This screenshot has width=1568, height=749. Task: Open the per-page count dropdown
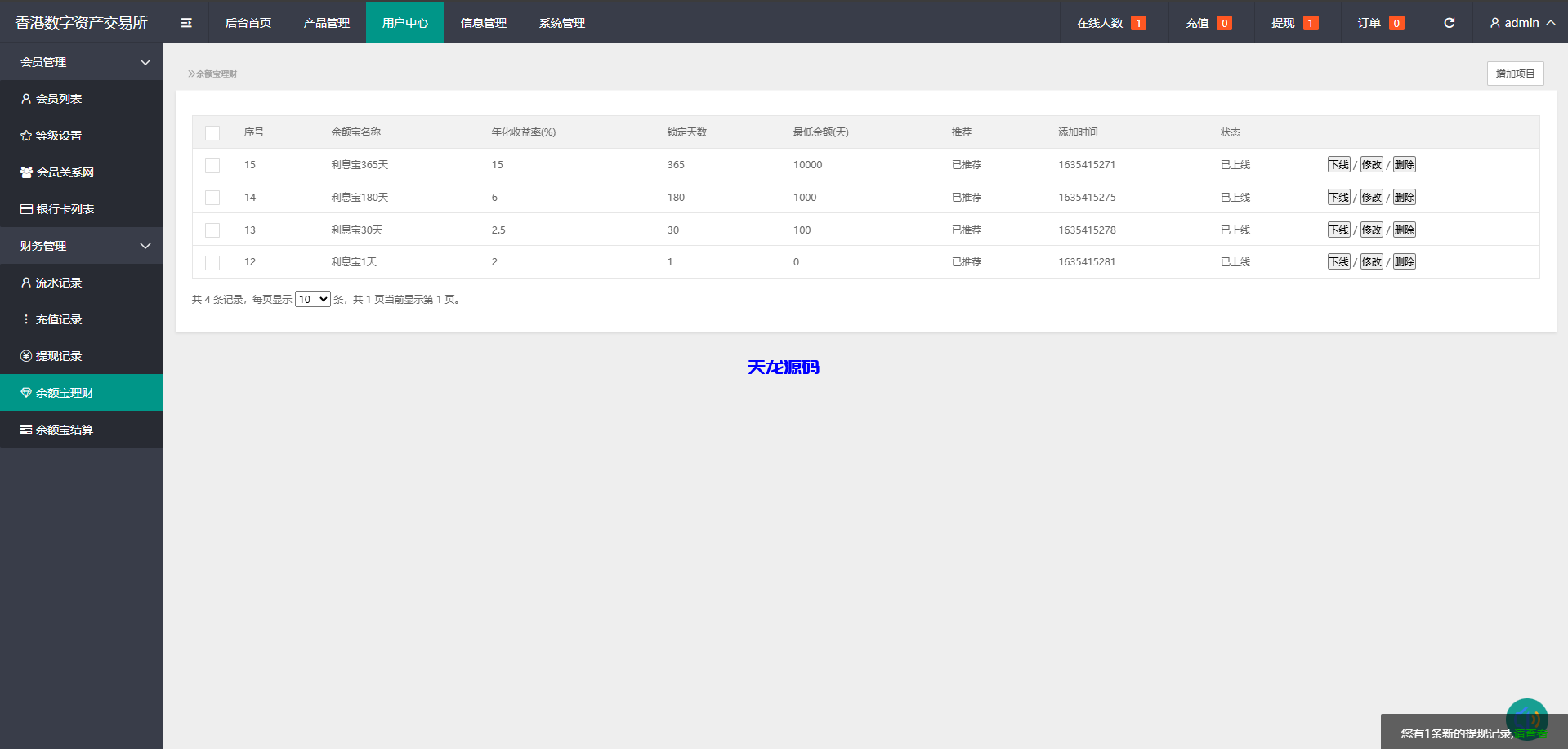pyautogui.click(x=312, y=300)
